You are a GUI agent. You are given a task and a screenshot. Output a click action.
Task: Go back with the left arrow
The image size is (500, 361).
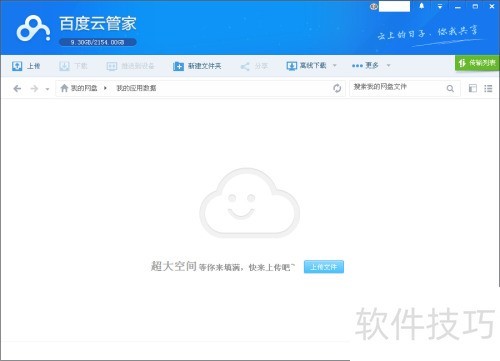[x=17, y=88]
